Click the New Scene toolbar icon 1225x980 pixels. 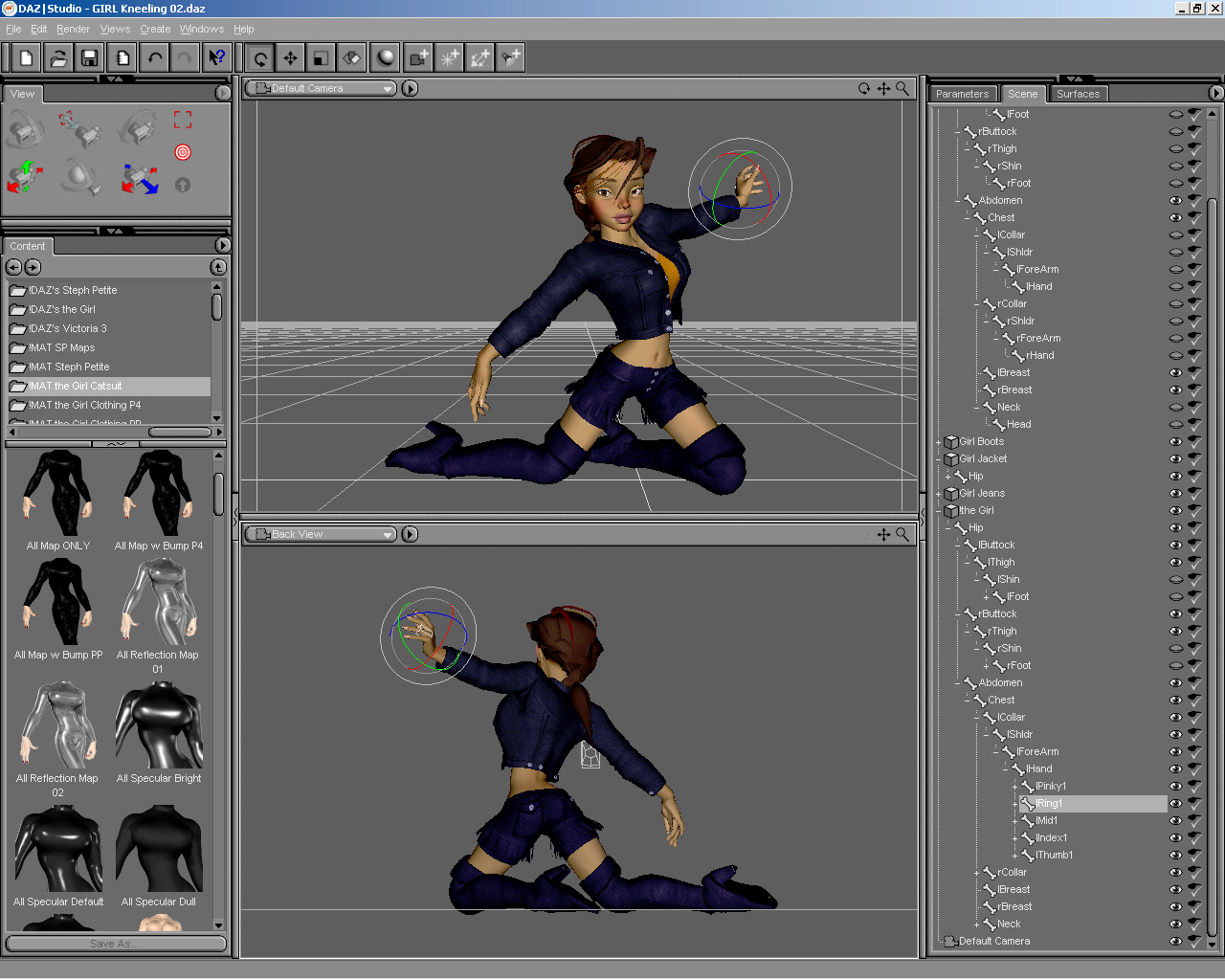pyautogui.click(x=26, y=58)
